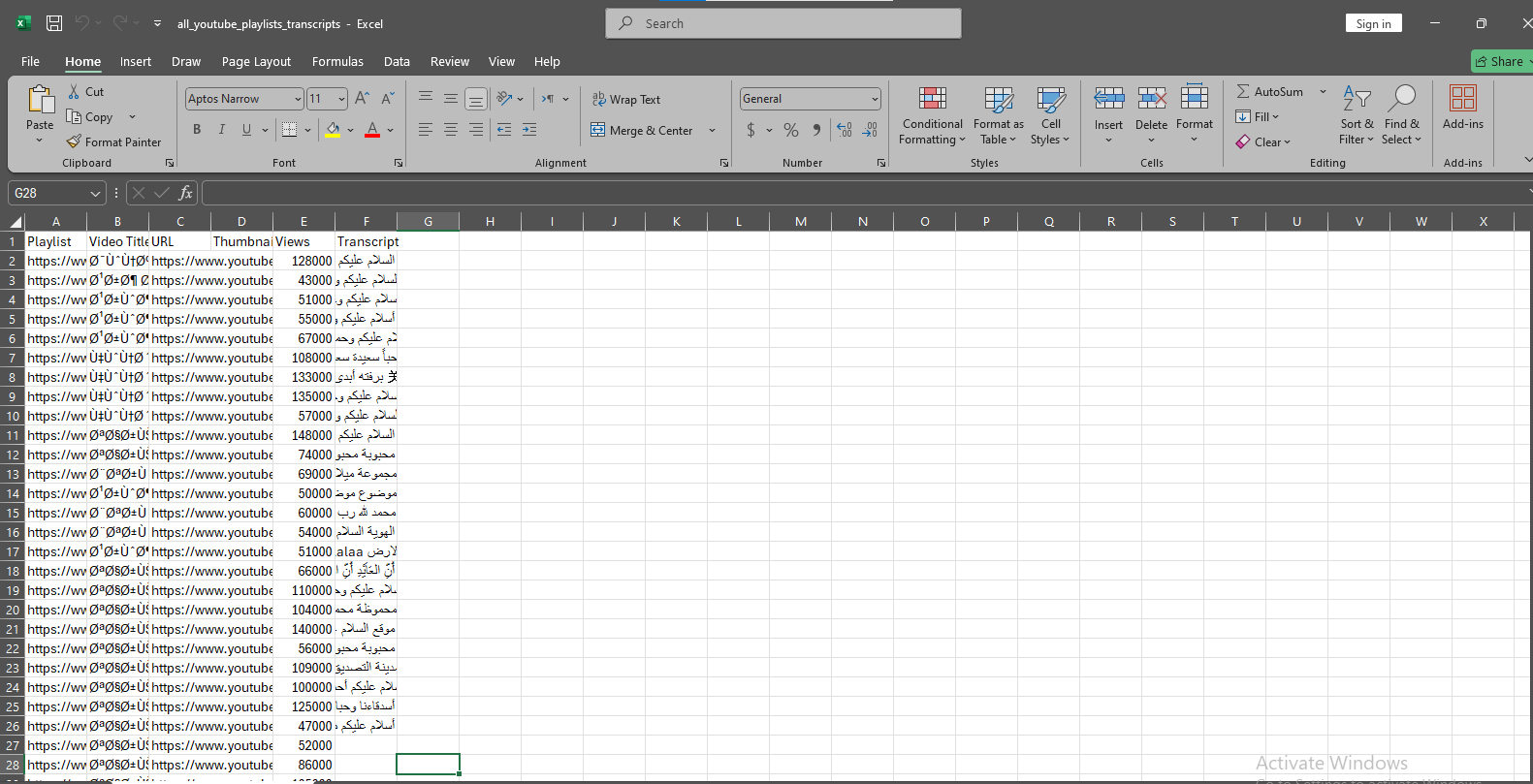Click the Percent Style icon
Image resolution: width=1533 pixels, height=784 pixels.
click(791, 130)
